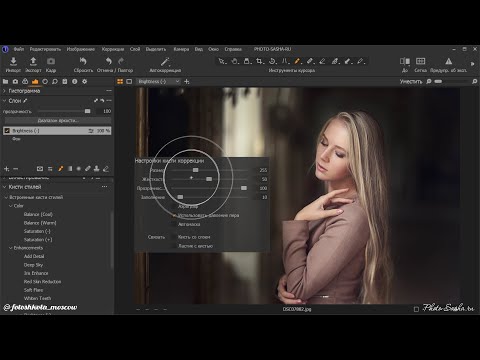Toggle Использовать давление пера checkbox
The image size is (480, 360).
(x=174, y=215)
